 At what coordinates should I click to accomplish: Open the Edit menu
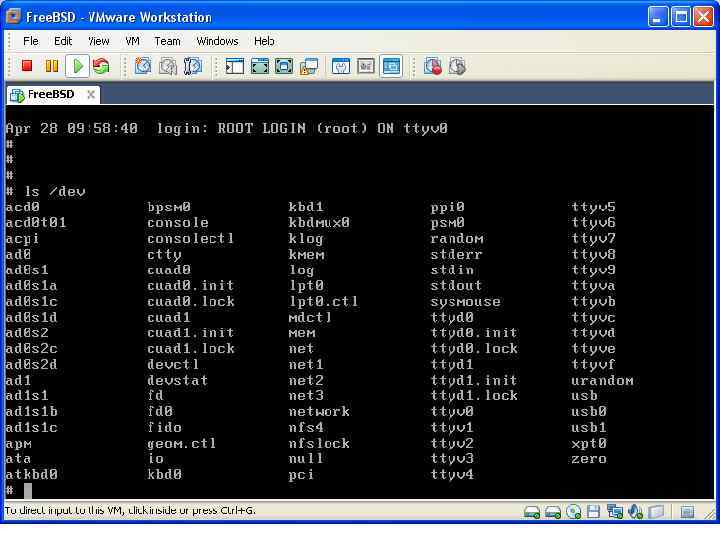(63, 41)
